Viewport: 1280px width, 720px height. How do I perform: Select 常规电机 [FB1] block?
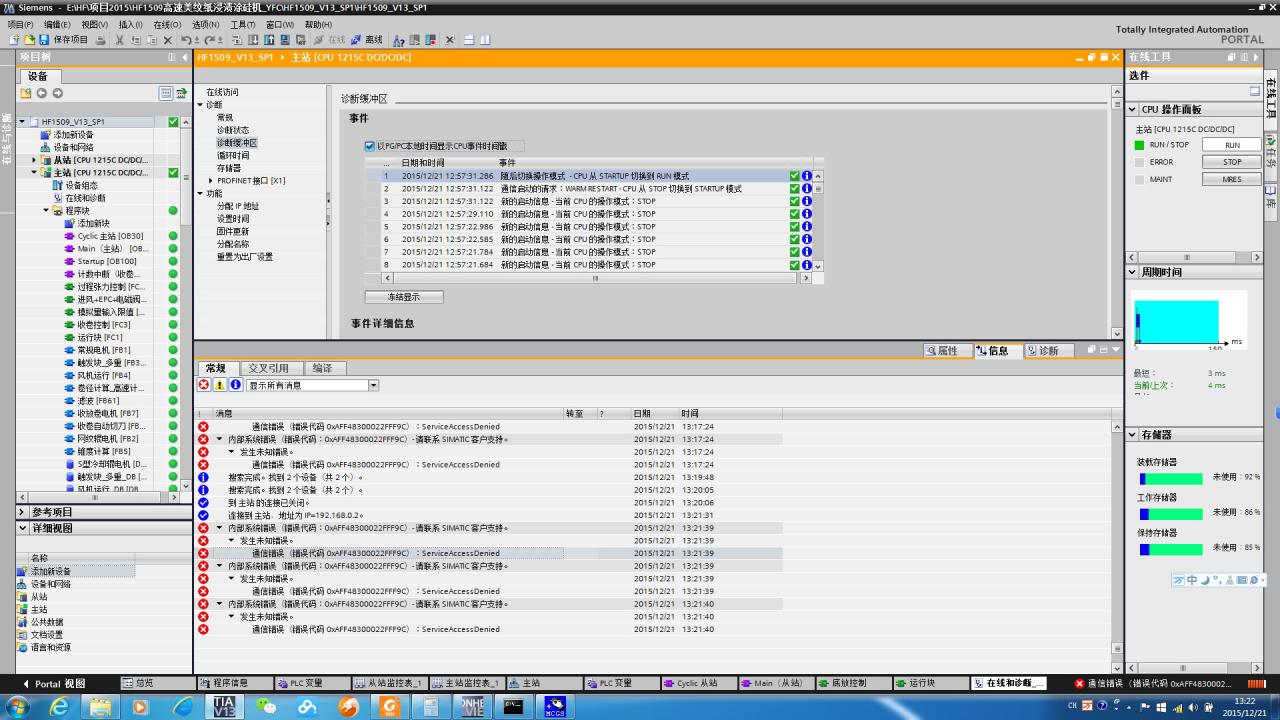104,350
